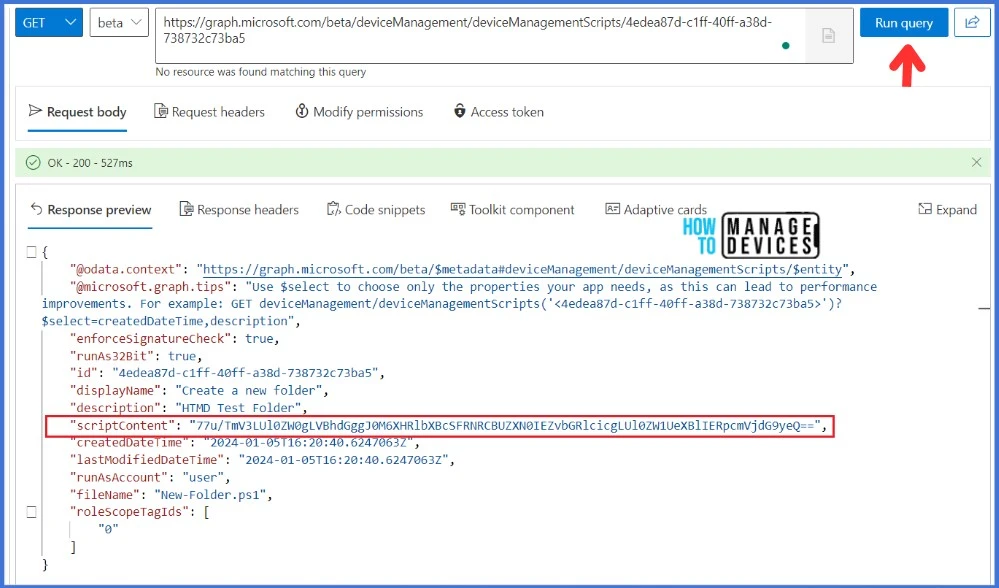Click the scriptContent base64 value

(505, 426)
